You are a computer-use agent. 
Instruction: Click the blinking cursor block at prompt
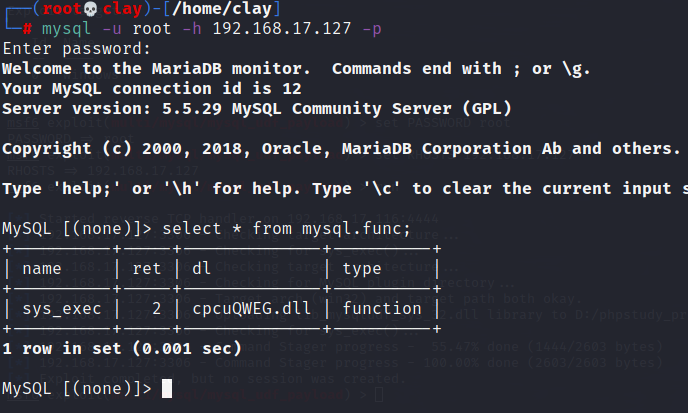click(167, 389)
